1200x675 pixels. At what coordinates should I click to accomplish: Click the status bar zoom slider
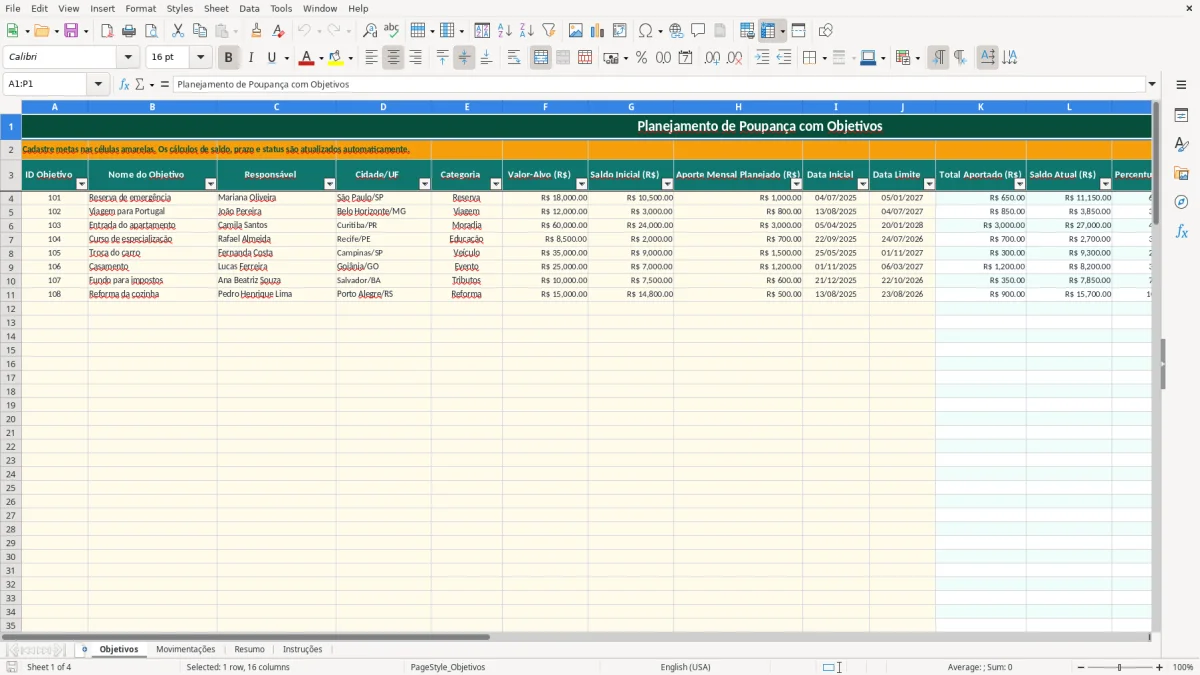tap(1120, 667)
